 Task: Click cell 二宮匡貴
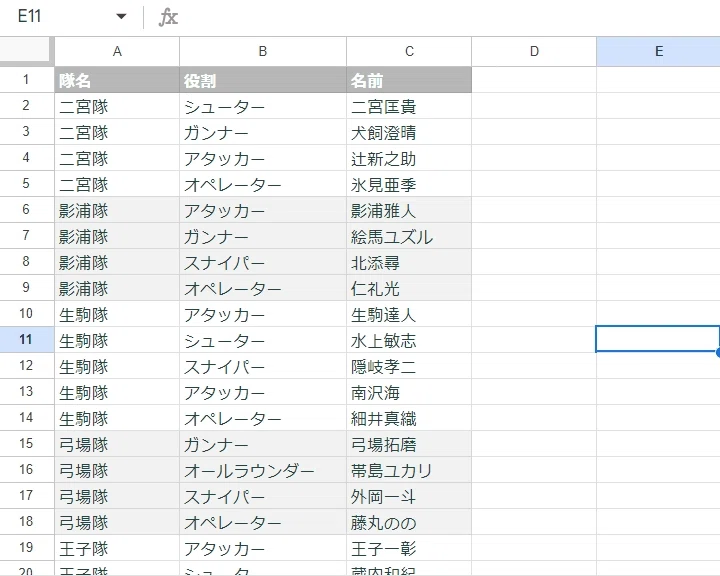409,106
